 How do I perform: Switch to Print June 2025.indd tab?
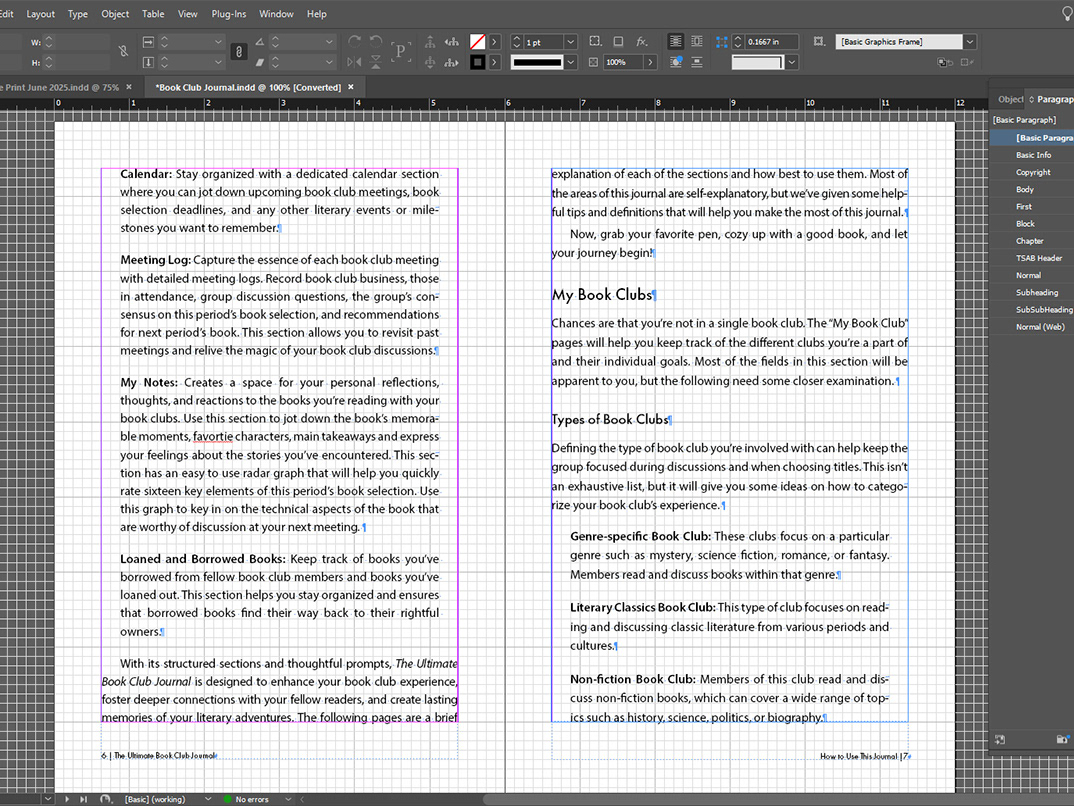click(60, 88)
